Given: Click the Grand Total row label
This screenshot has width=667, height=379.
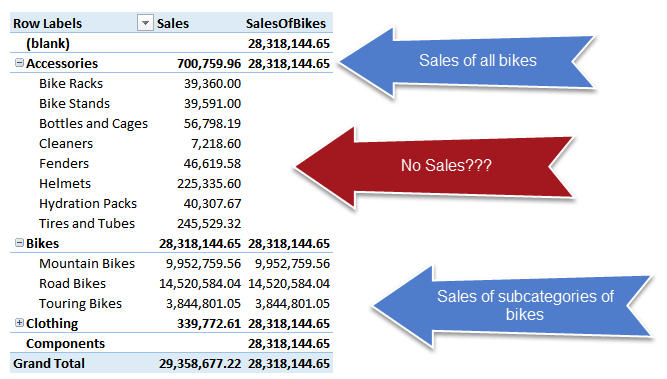Looking at the screenshot, I should click(x=49, y=363).
